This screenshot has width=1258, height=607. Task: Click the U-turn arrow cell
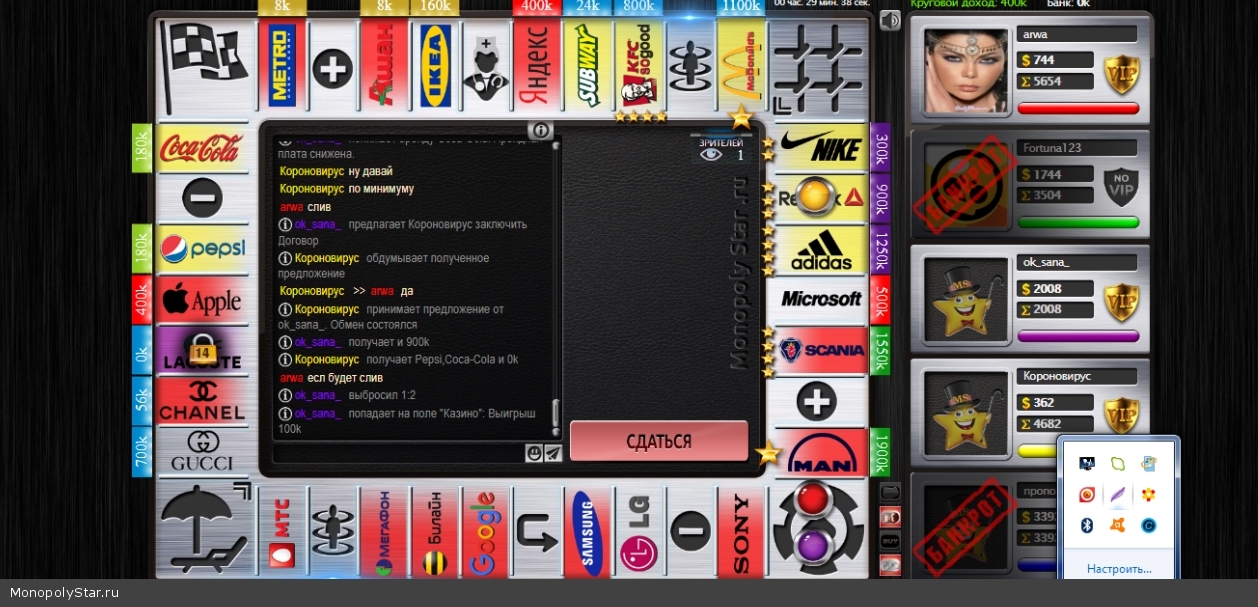click(537, 532)
